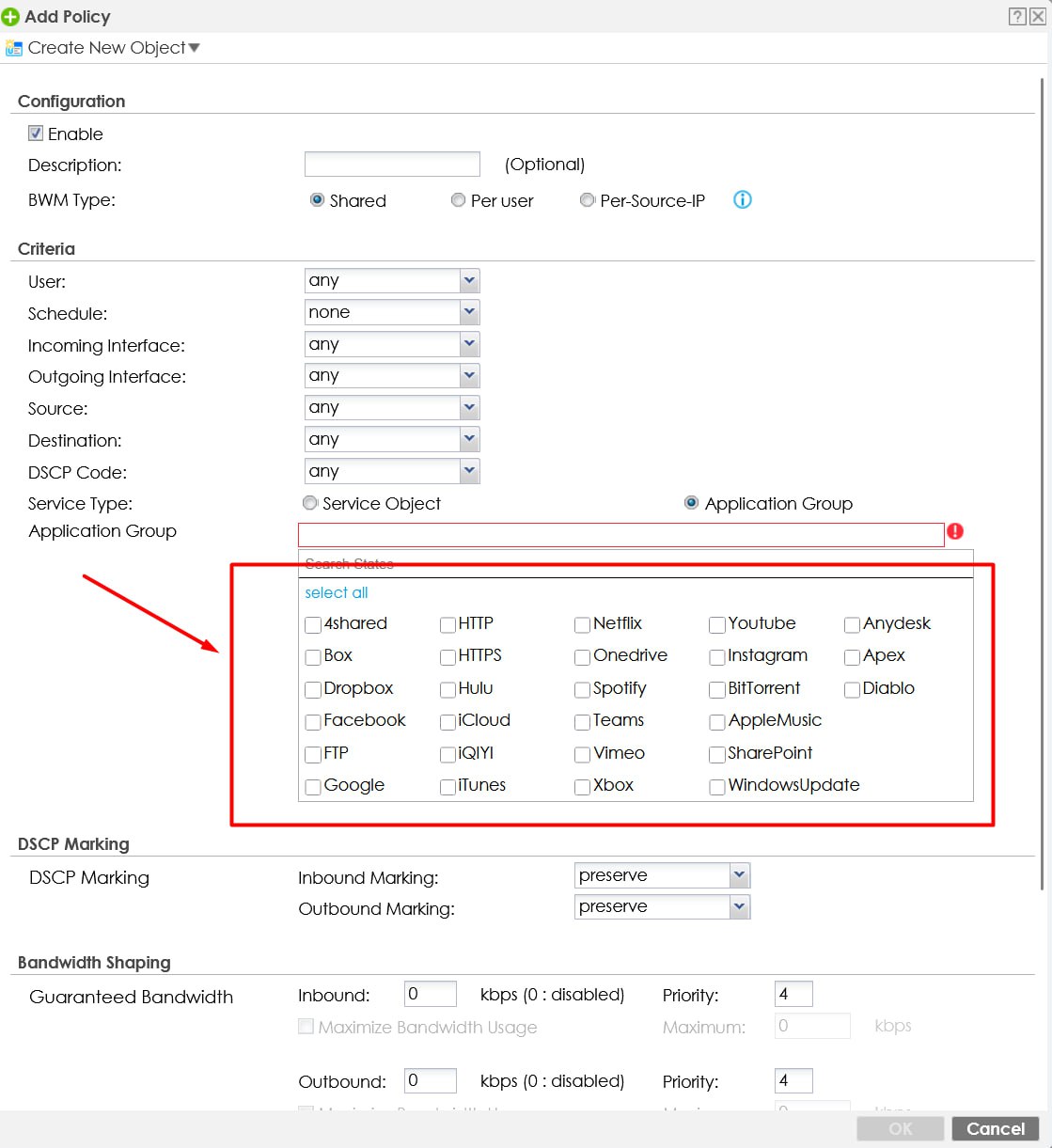Click the Create New Object icon
Viewport: 1052px width, 1148px height.
pyautogui.click(x=13, y=48)
